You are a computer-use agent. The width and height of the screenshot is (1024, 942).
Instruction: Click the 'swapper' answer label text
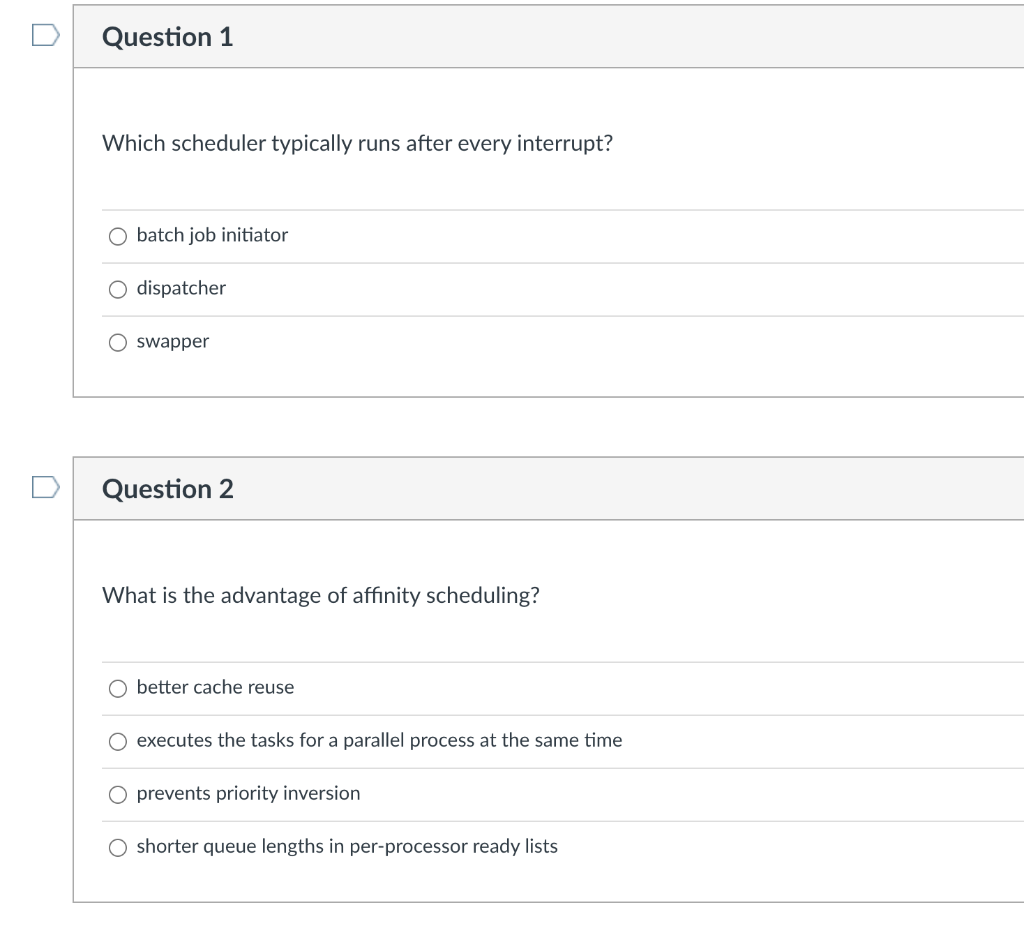click(173, 341)
